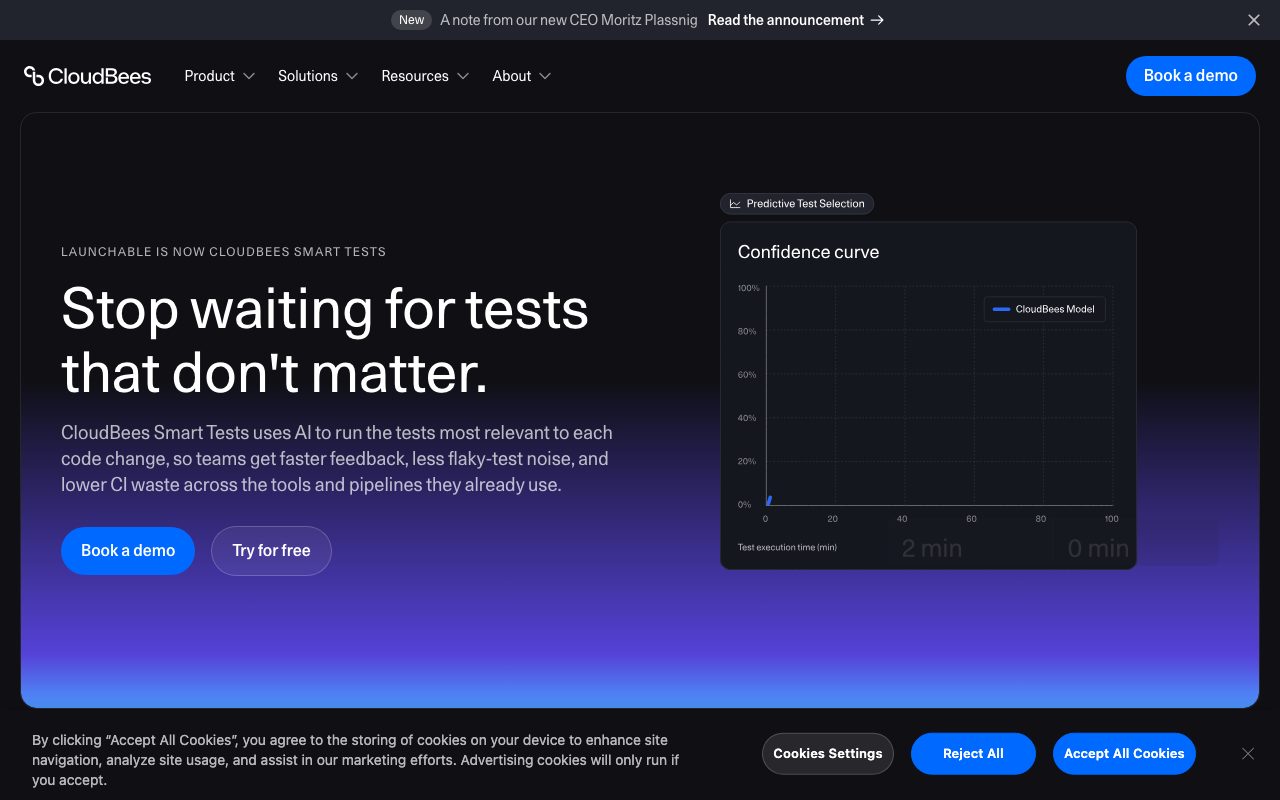Screen dimensions: 1280x800
Task: Click Reject All cookies
Action: click(973, 754)
